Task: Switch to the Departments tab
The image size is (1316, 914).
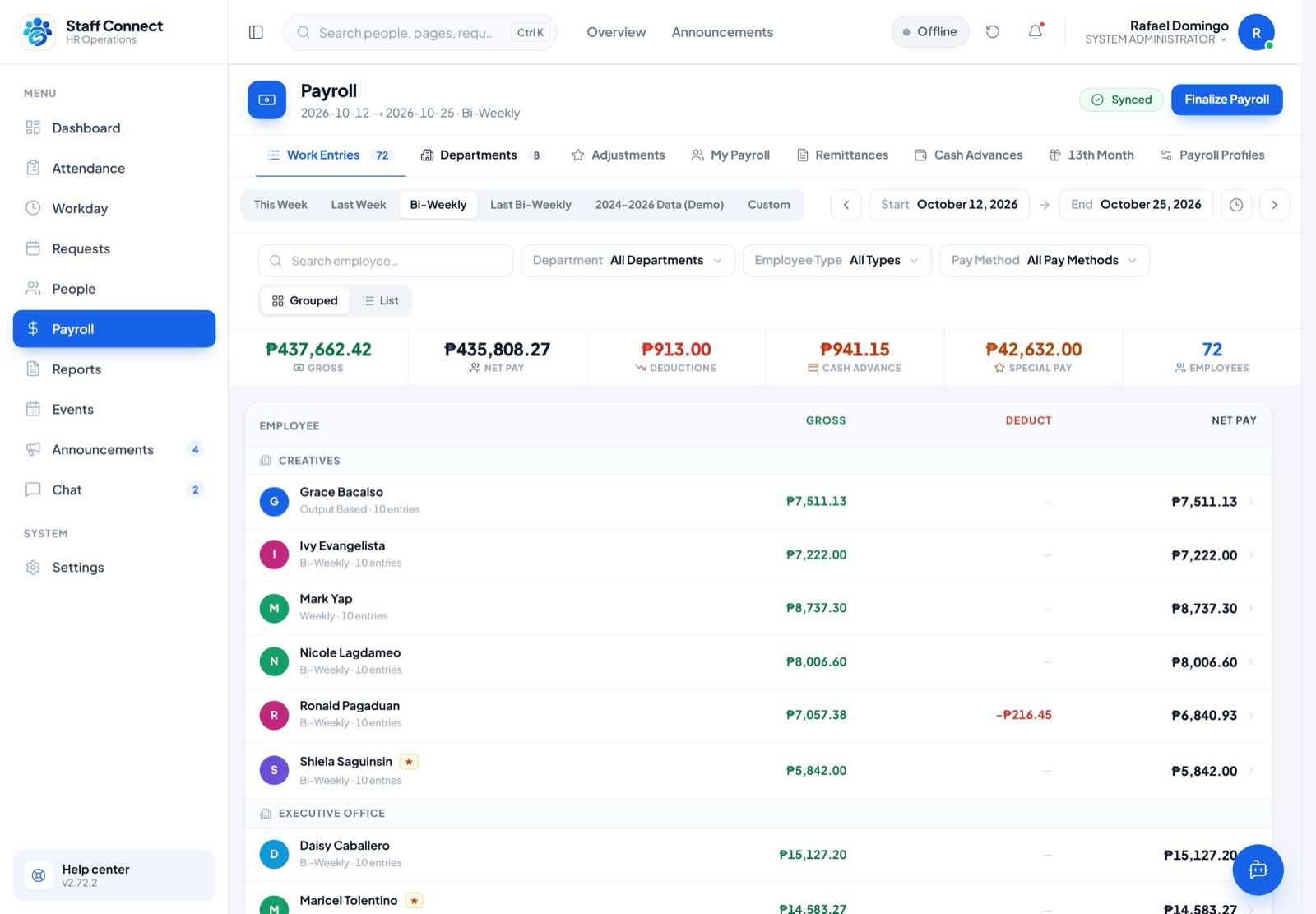Action: click(482, 155)
